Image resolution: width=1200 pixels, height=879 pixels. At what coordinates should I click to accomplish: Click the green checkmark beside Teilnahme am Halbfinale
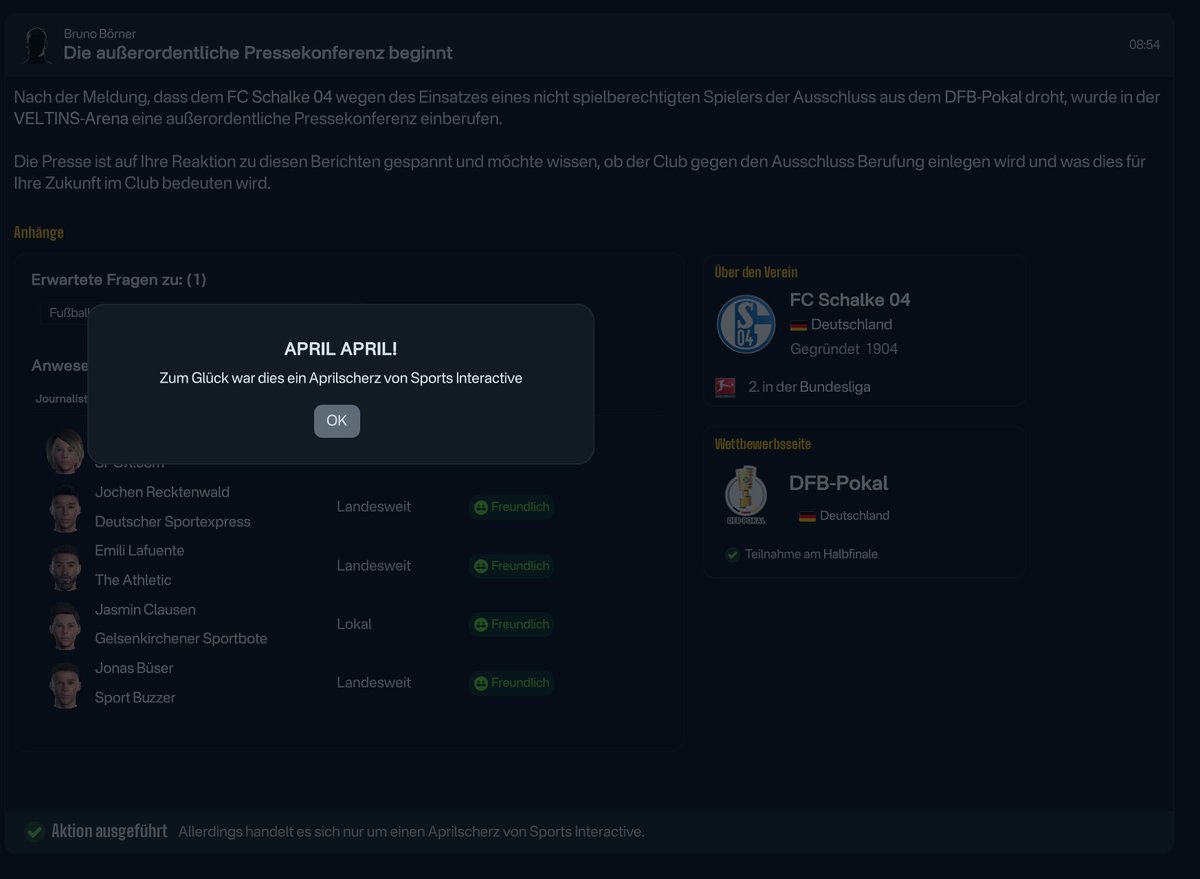(733, 554)
